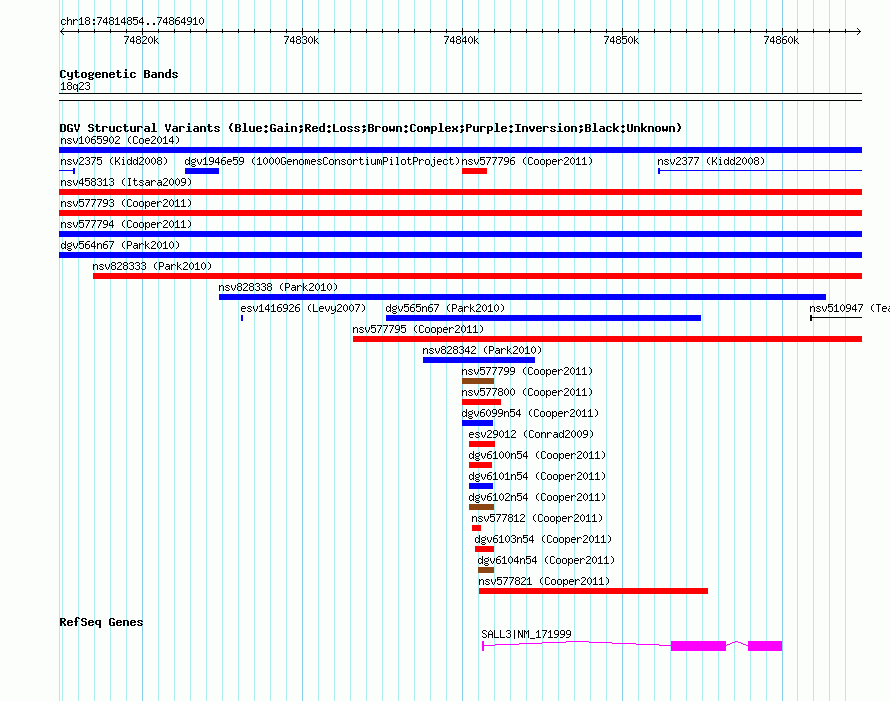Select nsv458313 (Itsara2009) variant label
The image size is (890, 701).
click(126, 182)
